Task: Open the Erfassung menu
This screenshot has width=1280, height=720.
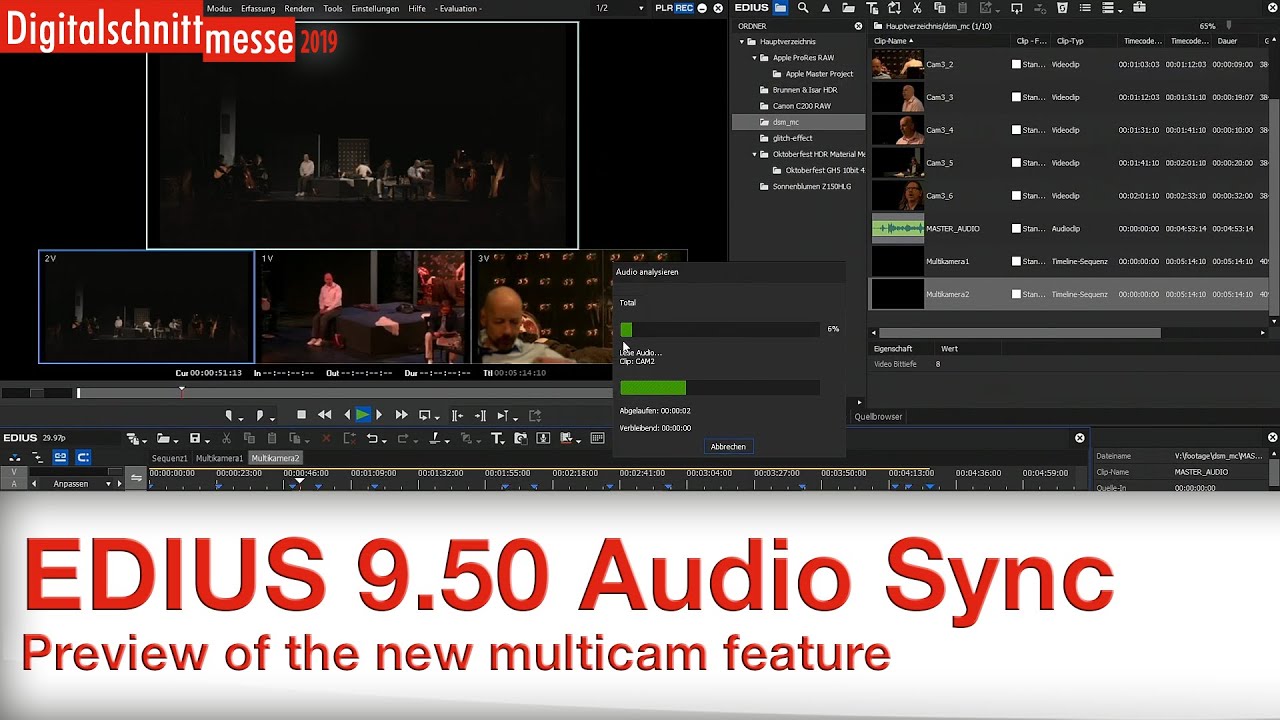Action: [x=258, y=8]
